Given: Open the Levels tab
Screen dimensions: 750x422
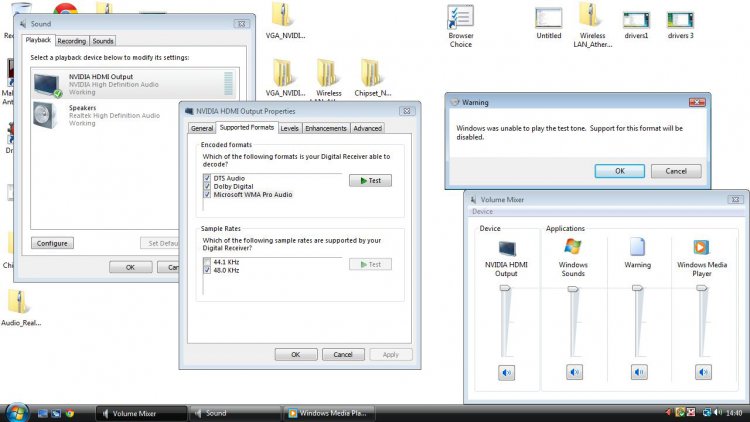Looking at the screenshot, I should (289, 128).
